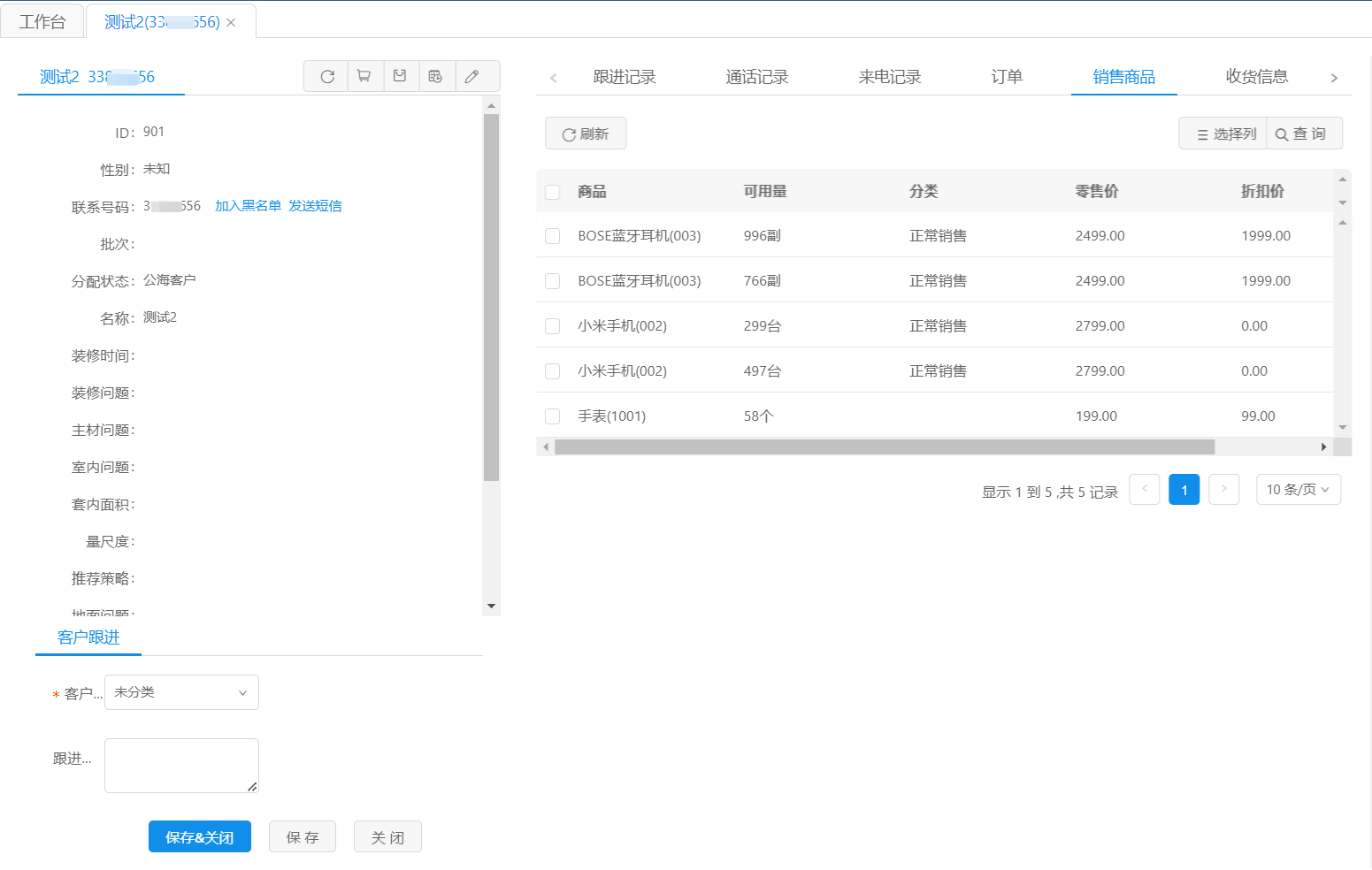Click the 折扣价 column header
This screenshot has width=1372, height=870.
click(1262, 192)
